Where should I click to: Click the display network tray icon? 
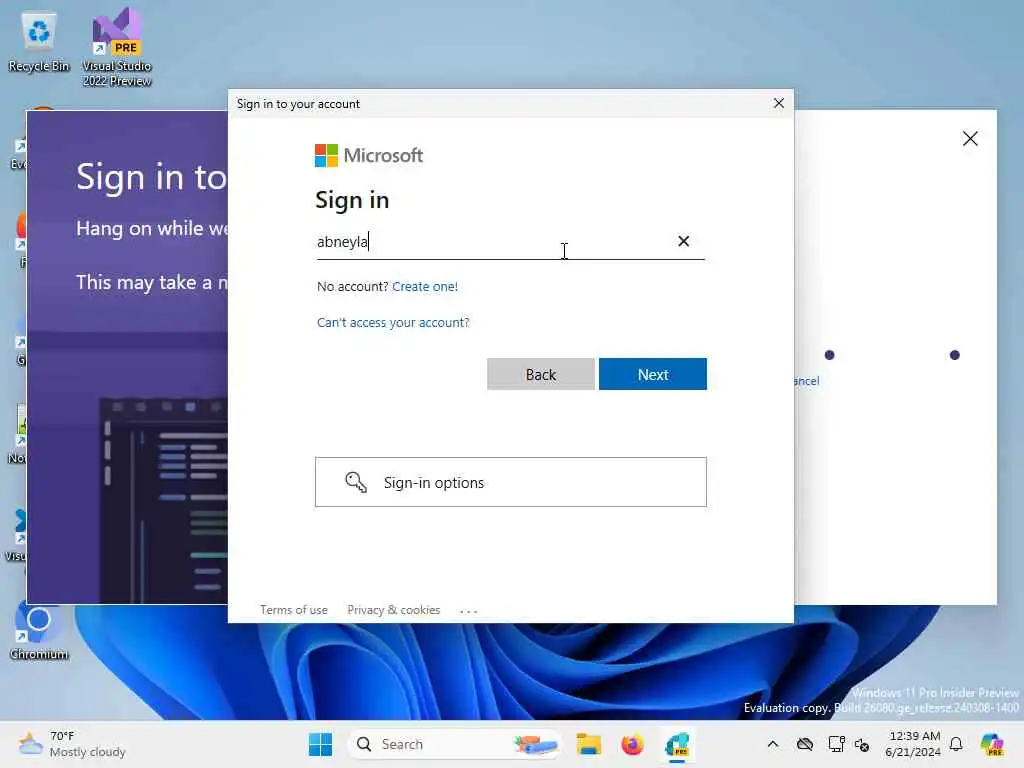click(x=835, y=744)
